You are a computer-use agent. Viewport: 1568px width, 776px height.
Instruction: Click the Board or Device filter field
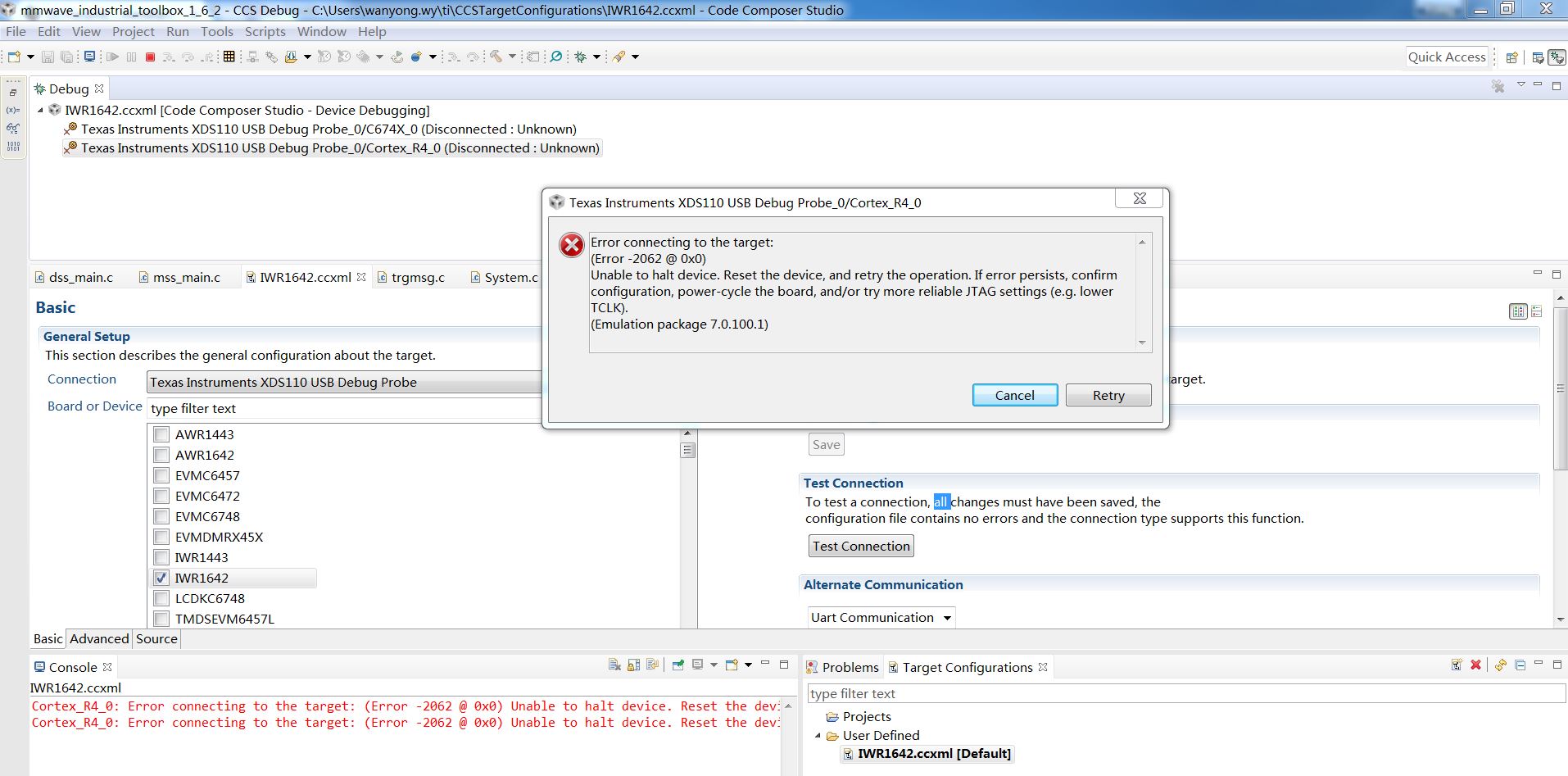click(x=344, y=408)
